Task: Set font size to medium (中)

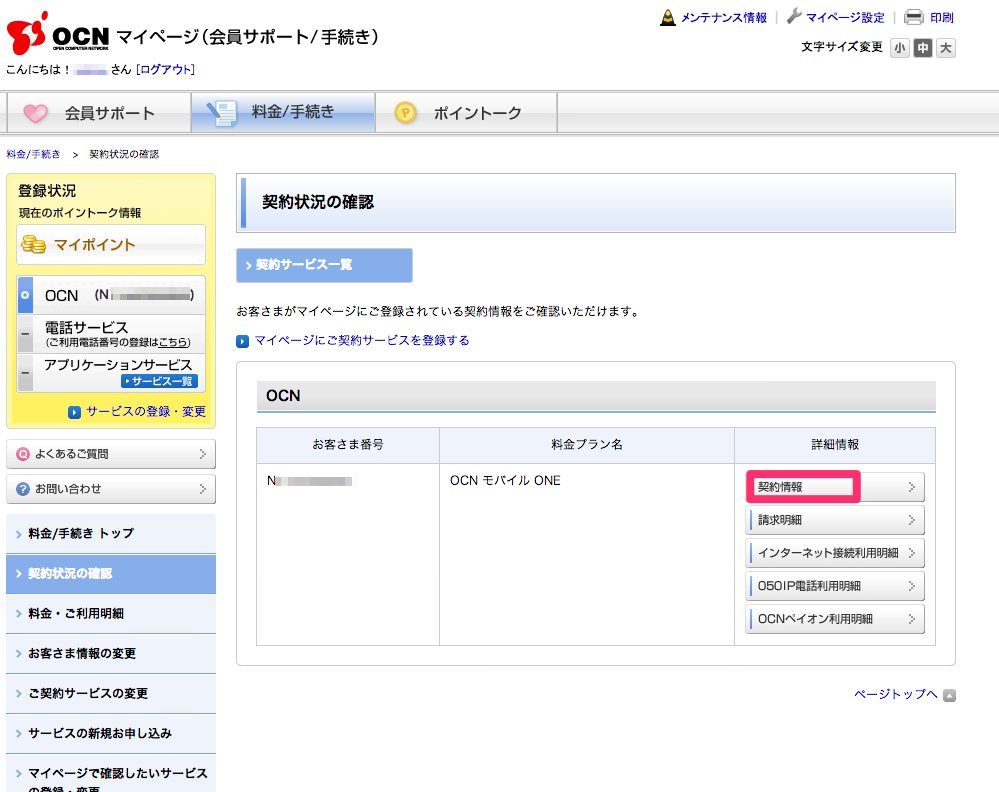Action: click(923, 48)
